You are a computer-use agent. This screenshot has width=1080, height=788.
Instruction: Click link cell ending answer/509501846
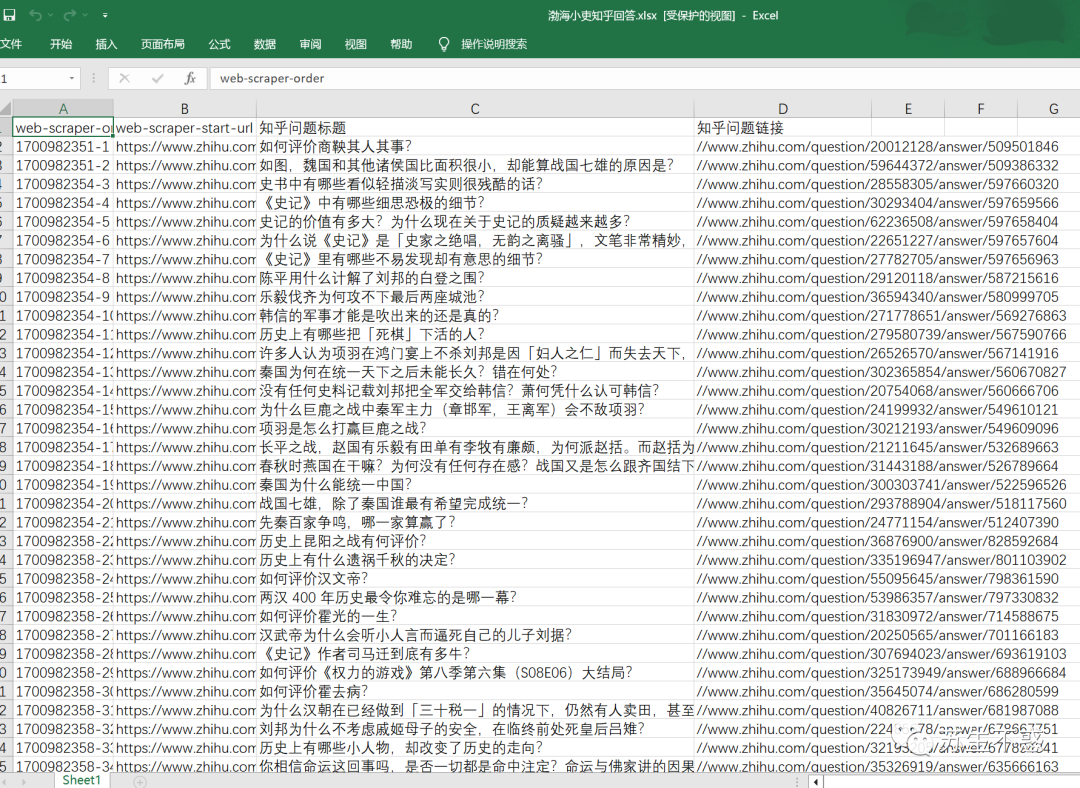(x=878, y=147)
